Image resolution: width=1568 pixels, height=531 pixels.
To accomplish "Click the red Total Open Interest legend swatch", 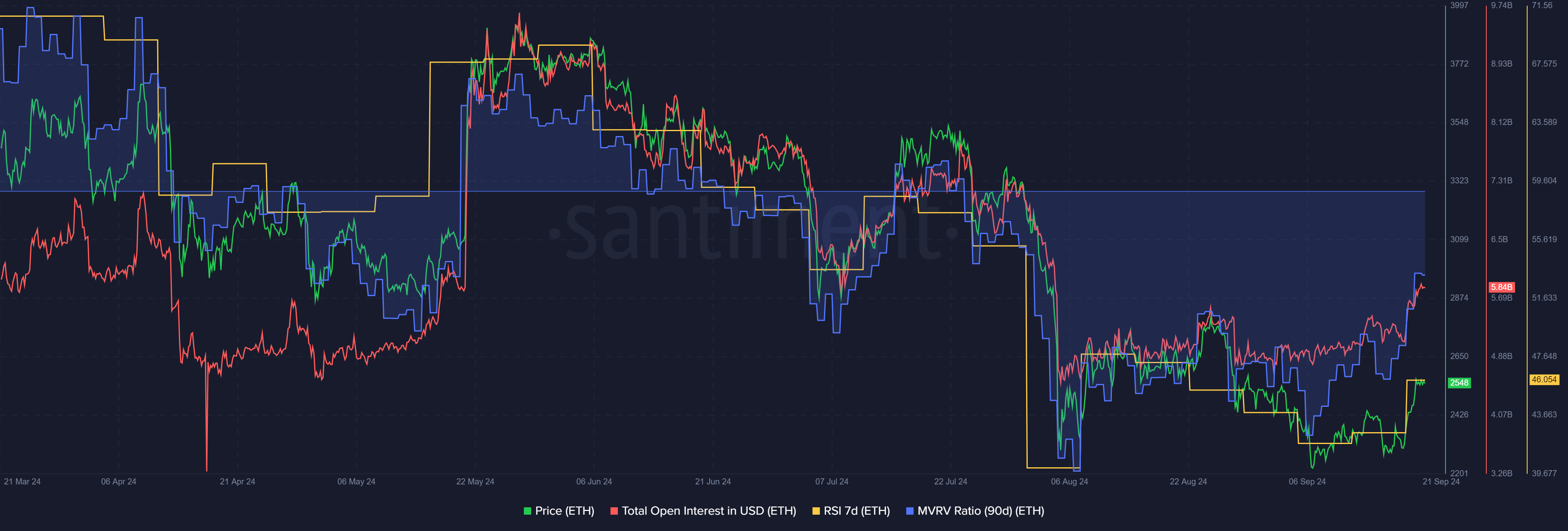I will tap(614, 511).
